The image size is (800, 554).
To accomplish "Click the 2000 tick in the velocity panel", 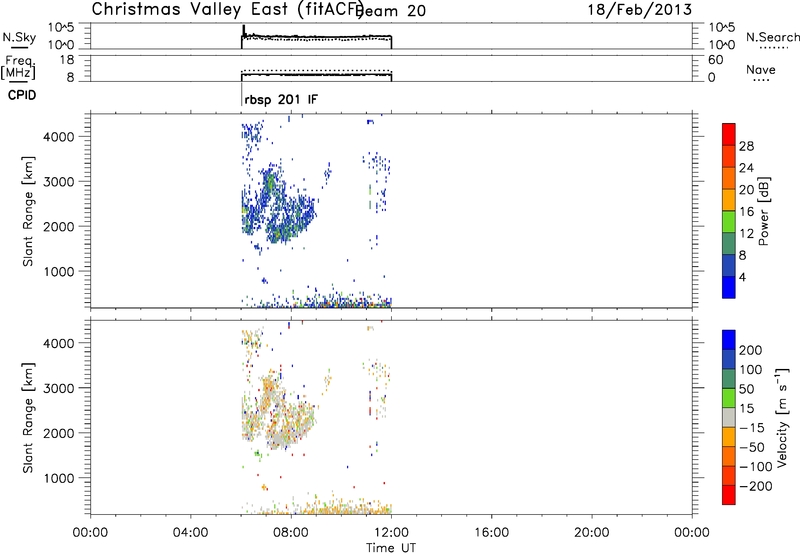I will click(x=59, y=433).
